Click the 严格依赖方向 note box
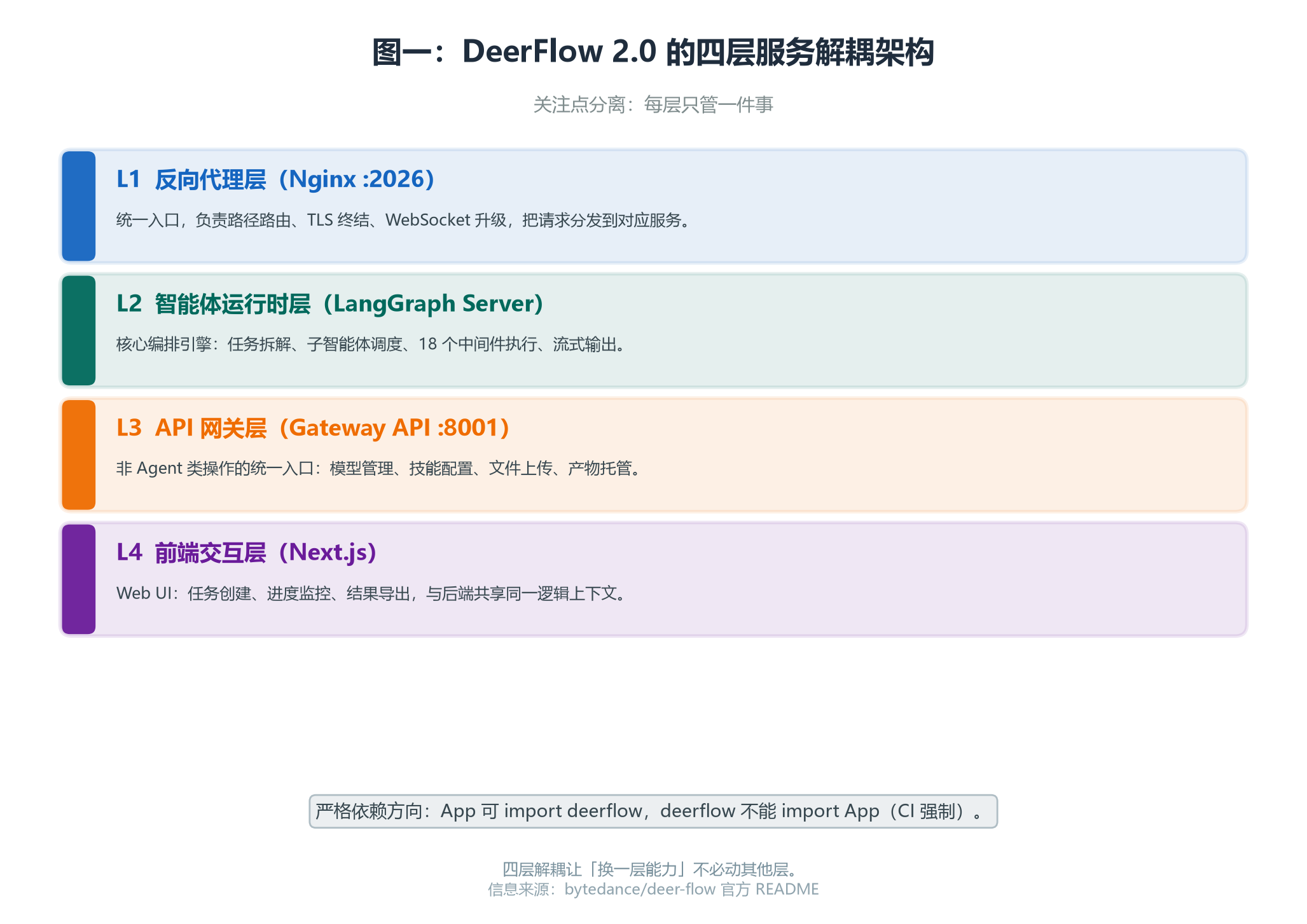Viewport: 1307px width, 924px height. tap(653, 811)
